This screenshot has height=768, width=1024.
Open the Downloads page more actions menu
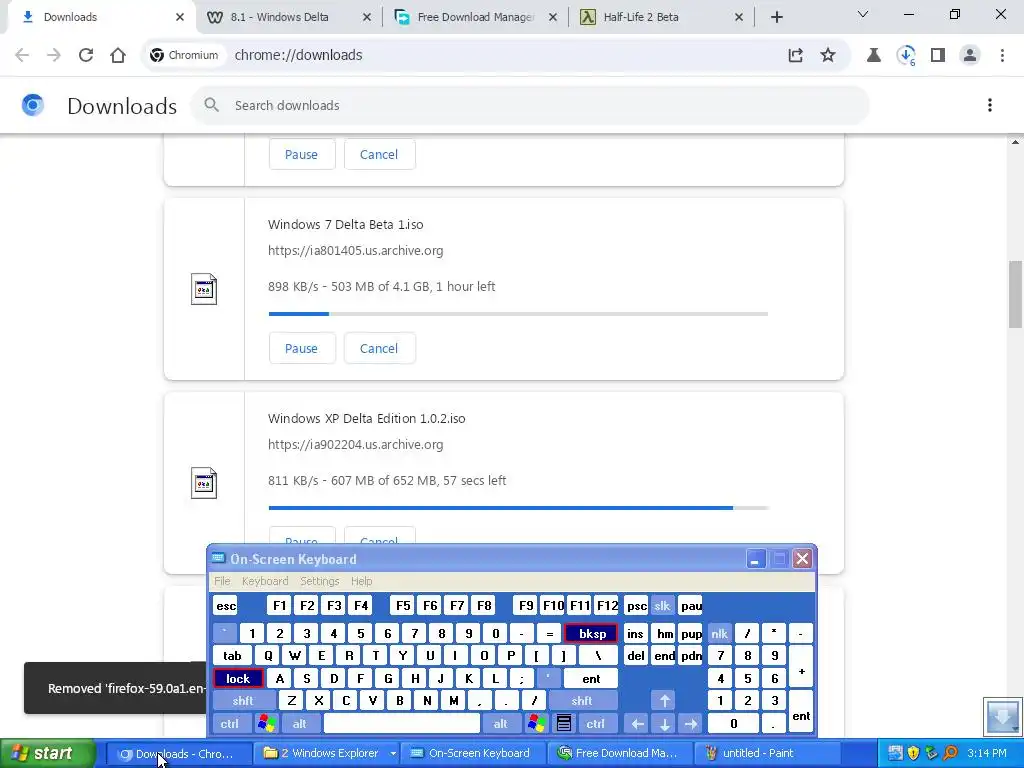(989, 105)
